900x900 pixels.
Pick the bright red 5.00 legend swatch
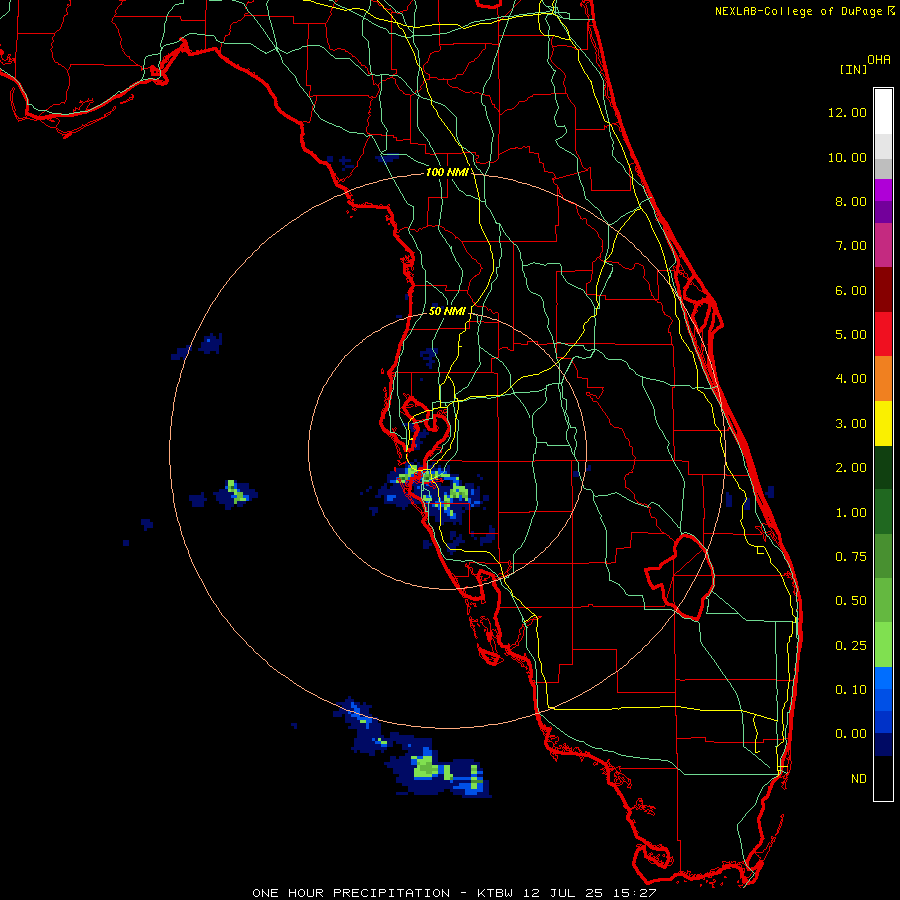click(x=883, y=334)
